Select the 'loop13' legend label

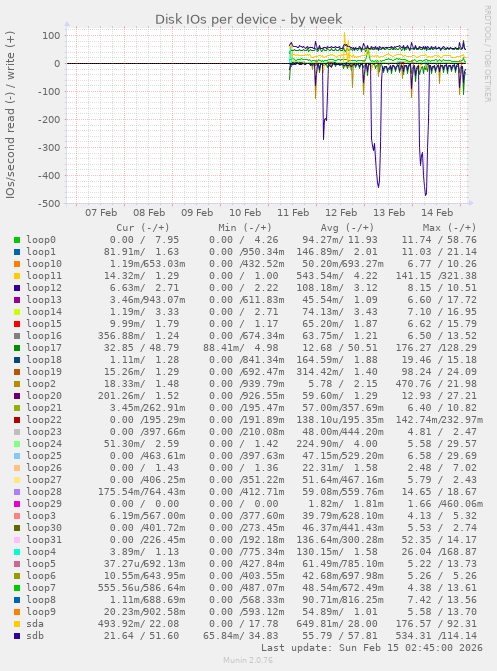click(x=44, y=300)
